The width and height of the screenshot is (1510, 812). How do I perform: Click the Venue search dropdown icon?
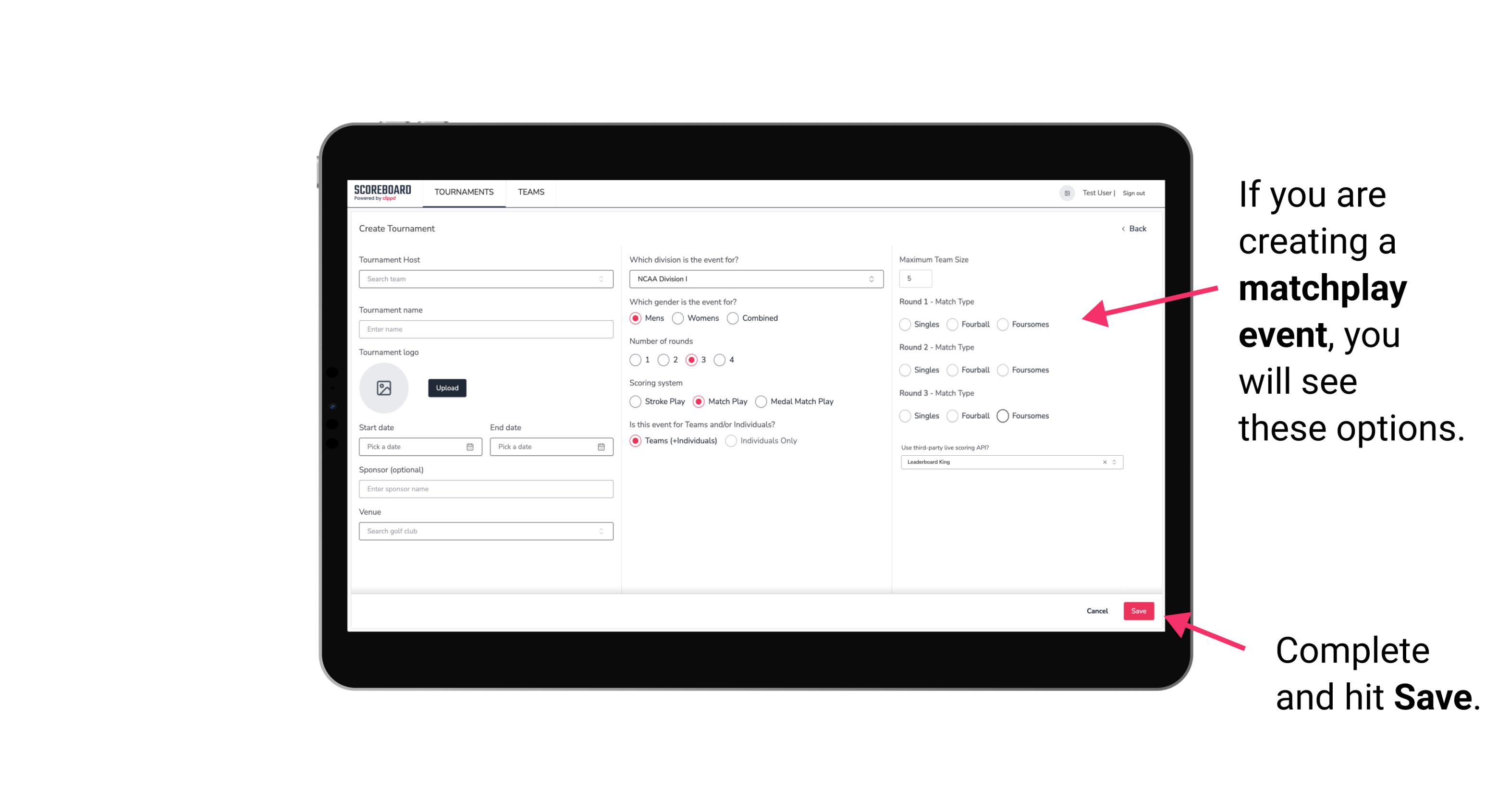coord(600,531)
